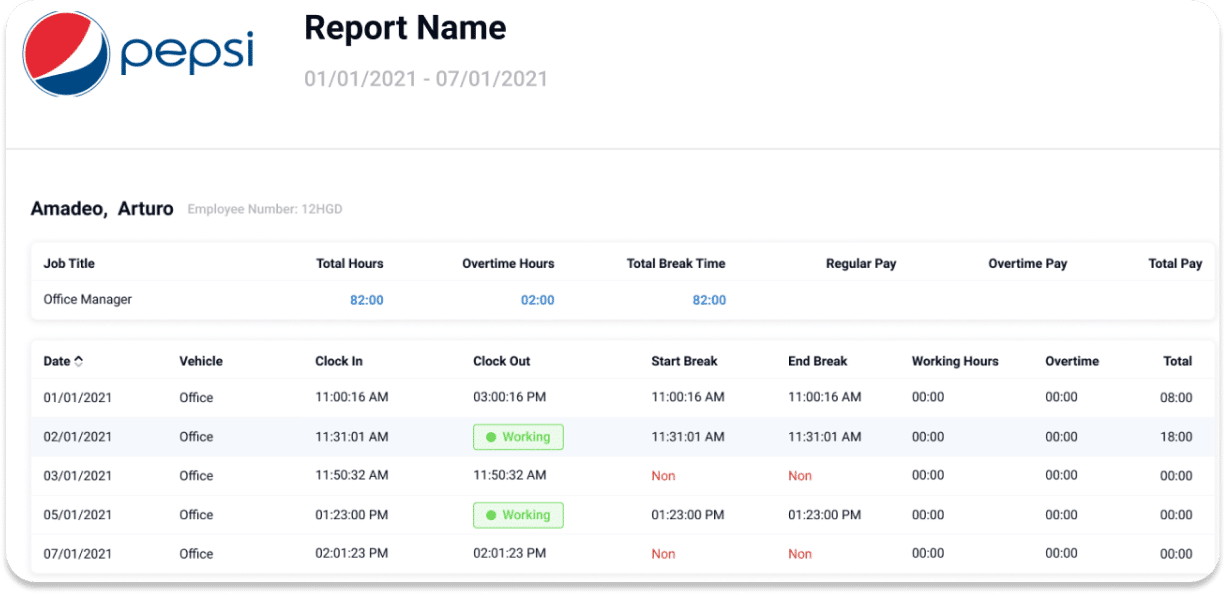Click Vehicle Office on 07/01/2021 row

(x=196, y=554)
